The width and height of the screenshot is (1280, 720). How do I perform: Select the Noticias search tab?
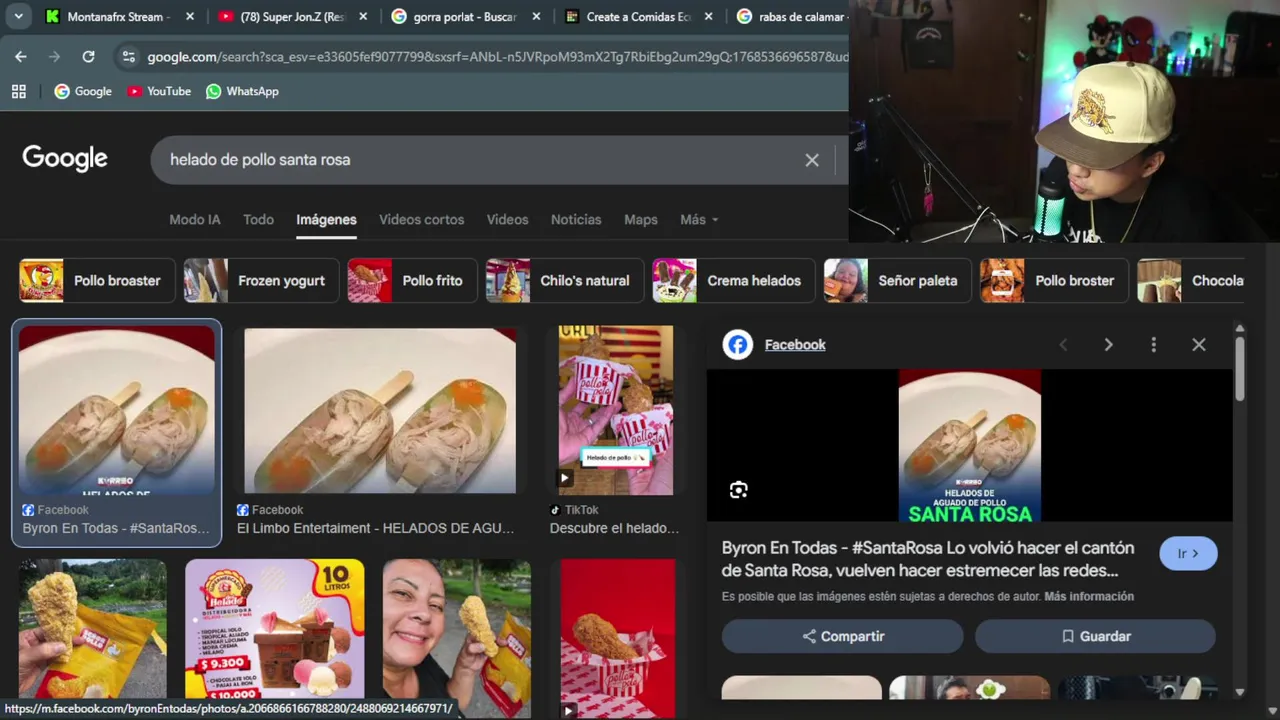click(576, 219)
